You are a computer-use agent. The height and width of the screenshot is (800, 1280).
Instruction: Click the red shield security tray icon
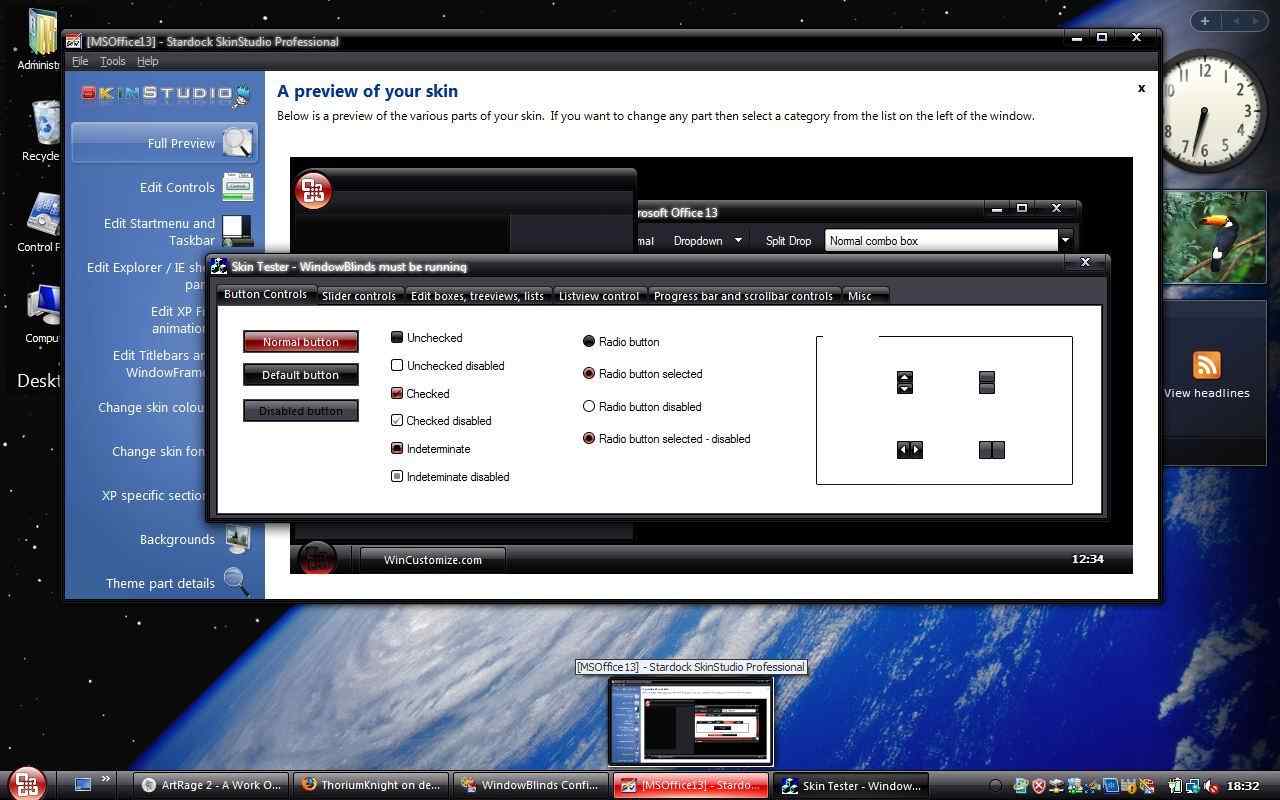tap(1039, 786)
